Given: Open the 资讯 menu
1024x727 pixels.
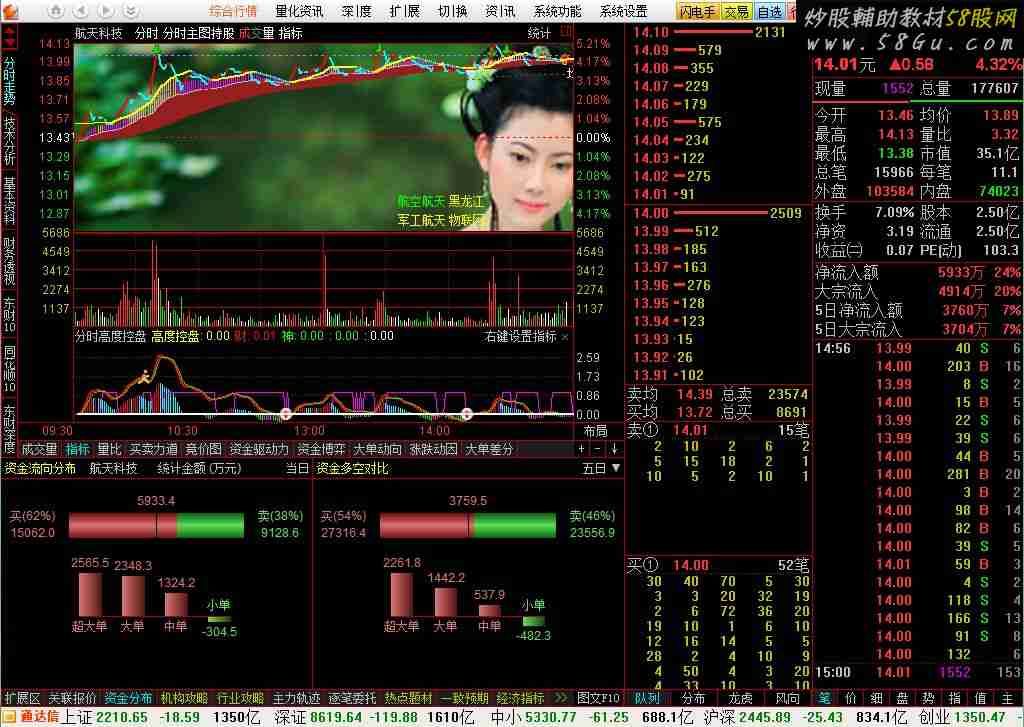Looking at the screenshot, I should [x=500, y=11].
